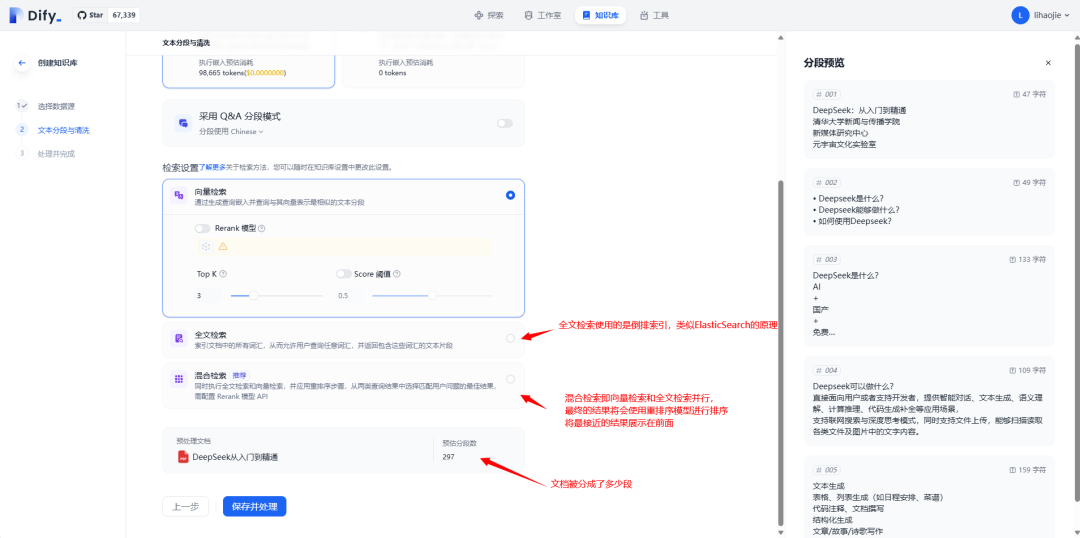Open the 探索 tab

click(489, 15)
